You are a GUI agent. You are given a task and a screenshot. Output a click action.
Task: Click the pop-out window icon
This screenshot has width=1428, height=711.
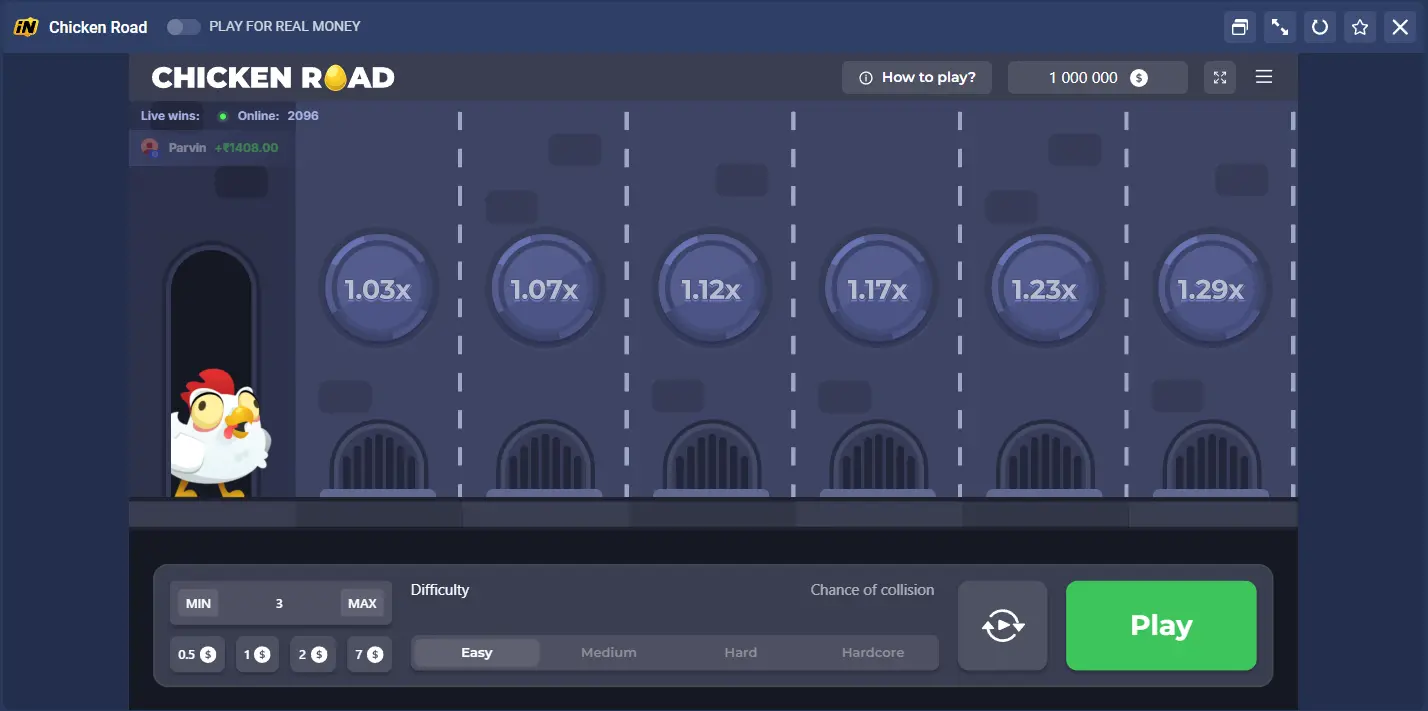point(1240,27)
